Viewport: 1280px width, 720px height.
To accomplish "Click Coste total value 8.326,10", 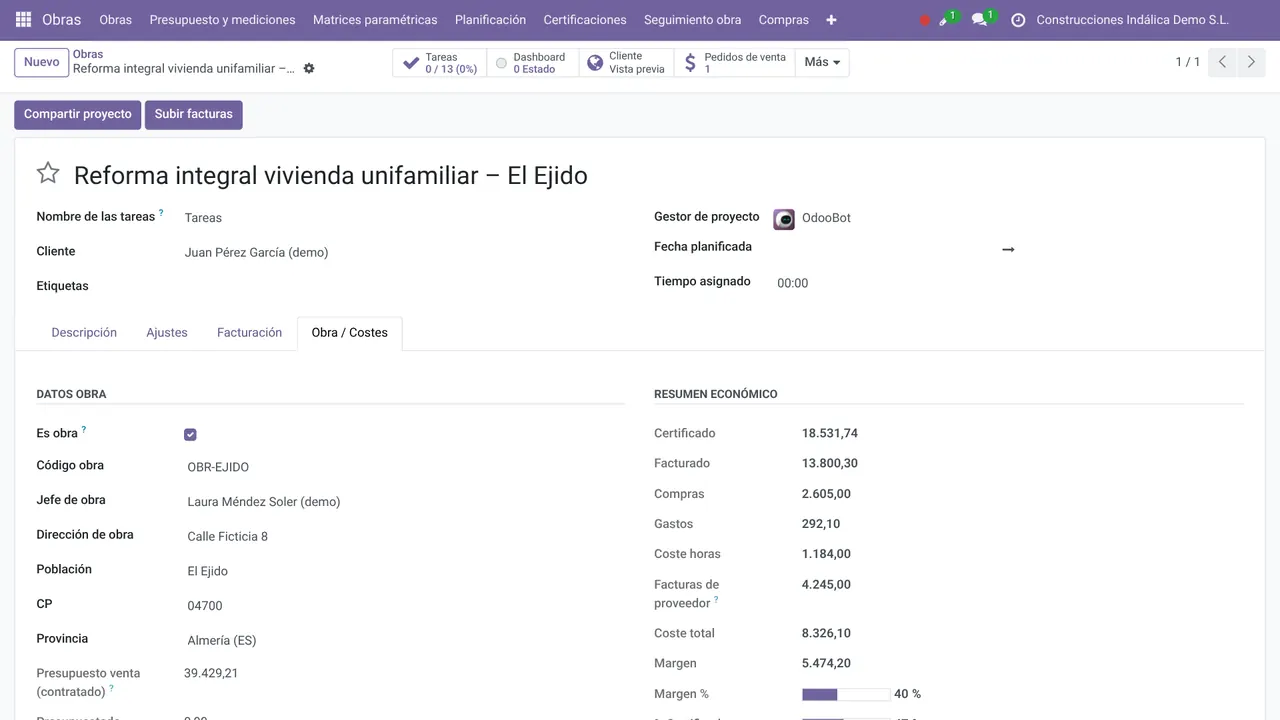I will coord(826,634).
